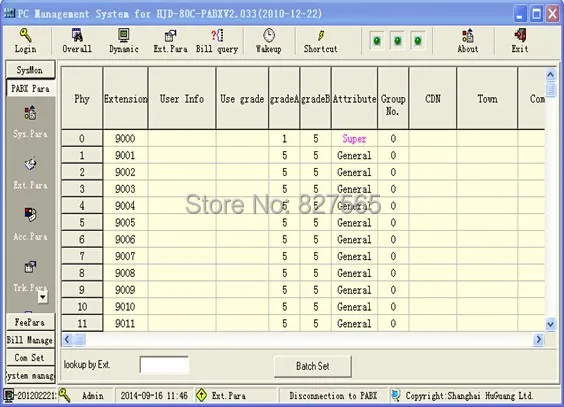This screenshot has width=564, height=407.
Task: Minimize the PC Management System window
Action: (x=519, y=14)
